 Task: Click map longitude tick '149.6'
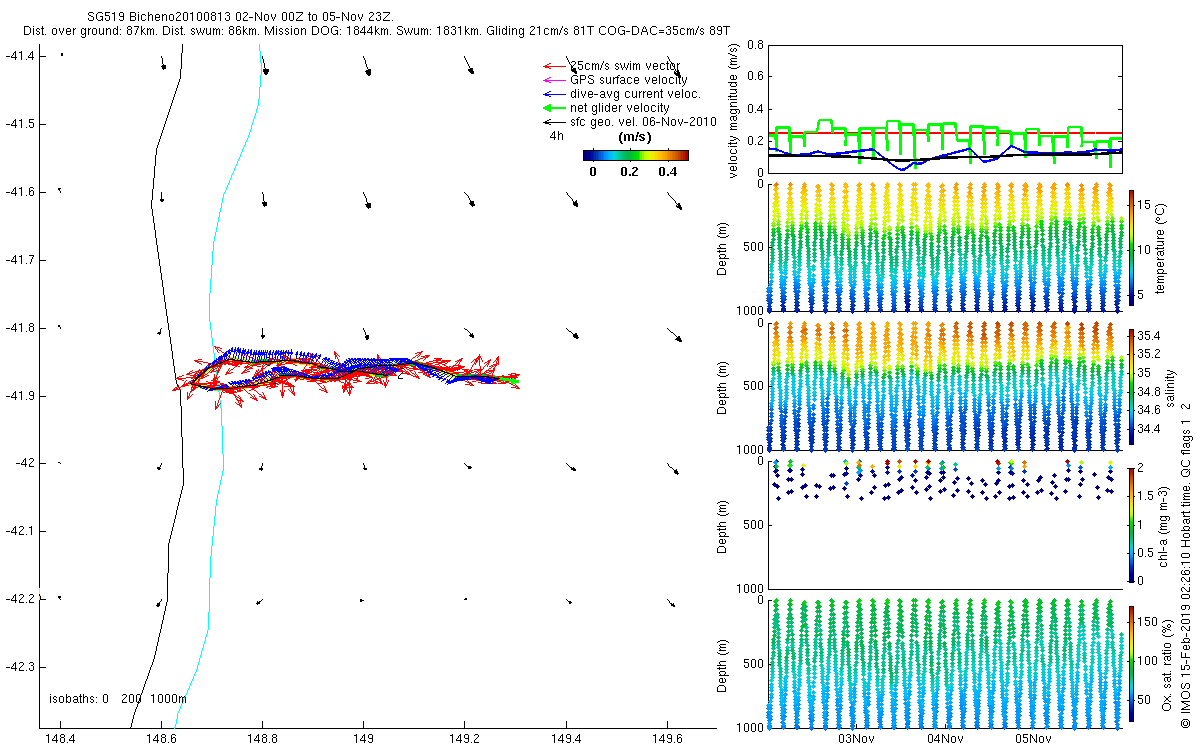point(666,739)
